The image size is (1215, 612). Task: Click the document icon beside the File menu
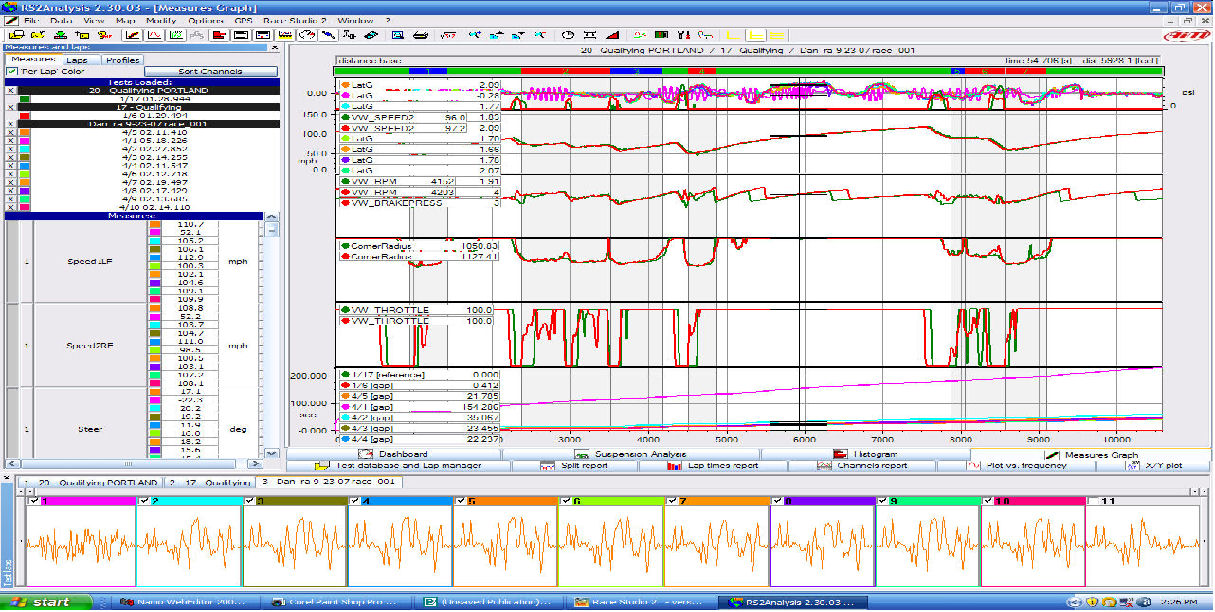pos(10,20)
